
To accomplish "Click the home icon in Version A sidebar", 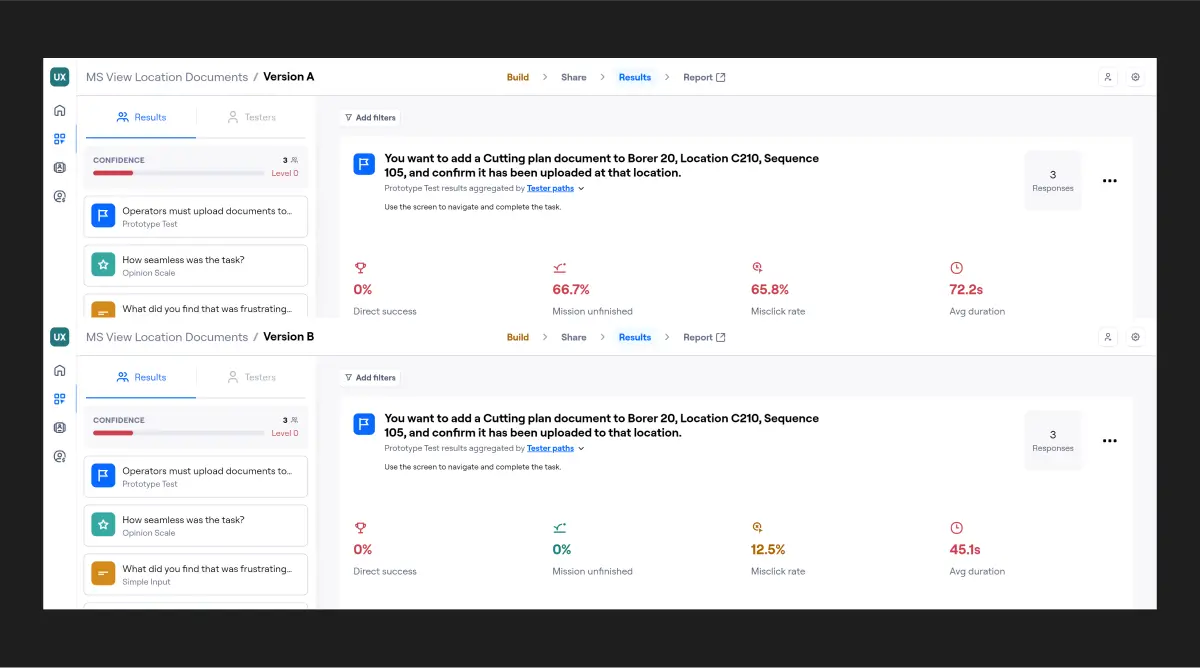I will pos(60,111).
